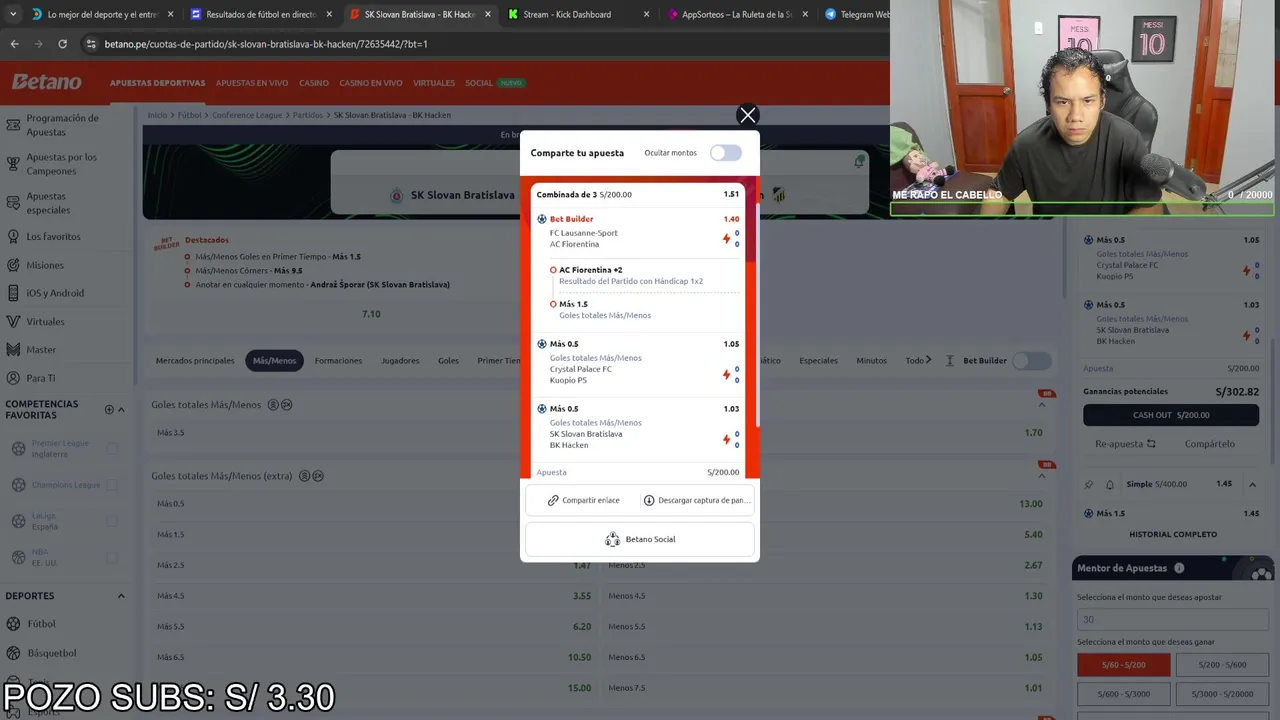
Task: Open Los favoritos sidebar icon
Action: (x=13, y=237)
